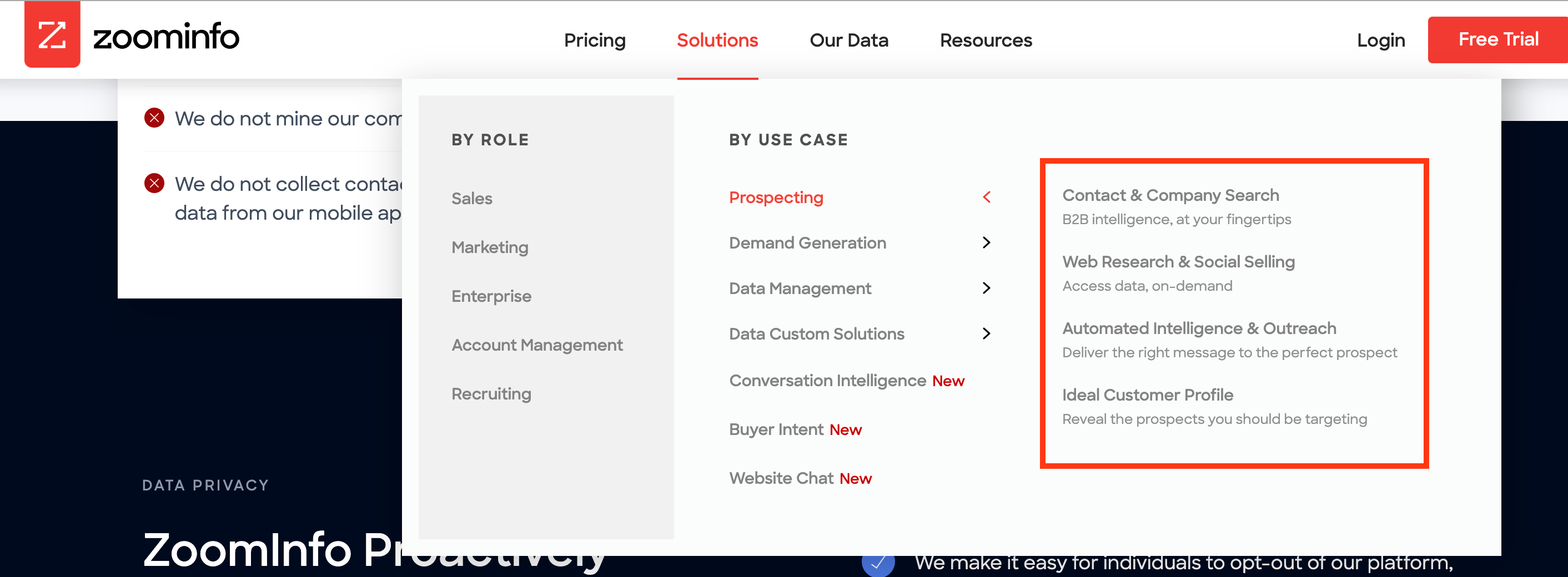Open Conversation Intelligence marked New
Screen dimensions: 1568x577
(x=827, y=381)
